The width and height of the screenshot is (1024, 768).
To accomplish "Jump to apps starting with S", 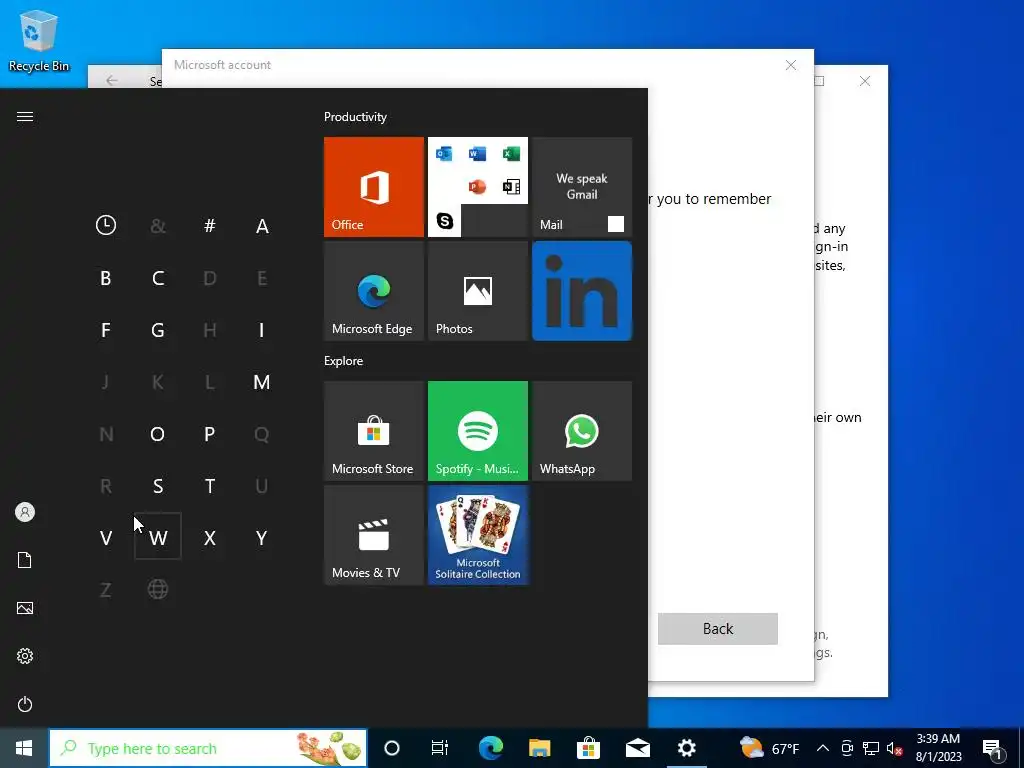I will point(157,486).
